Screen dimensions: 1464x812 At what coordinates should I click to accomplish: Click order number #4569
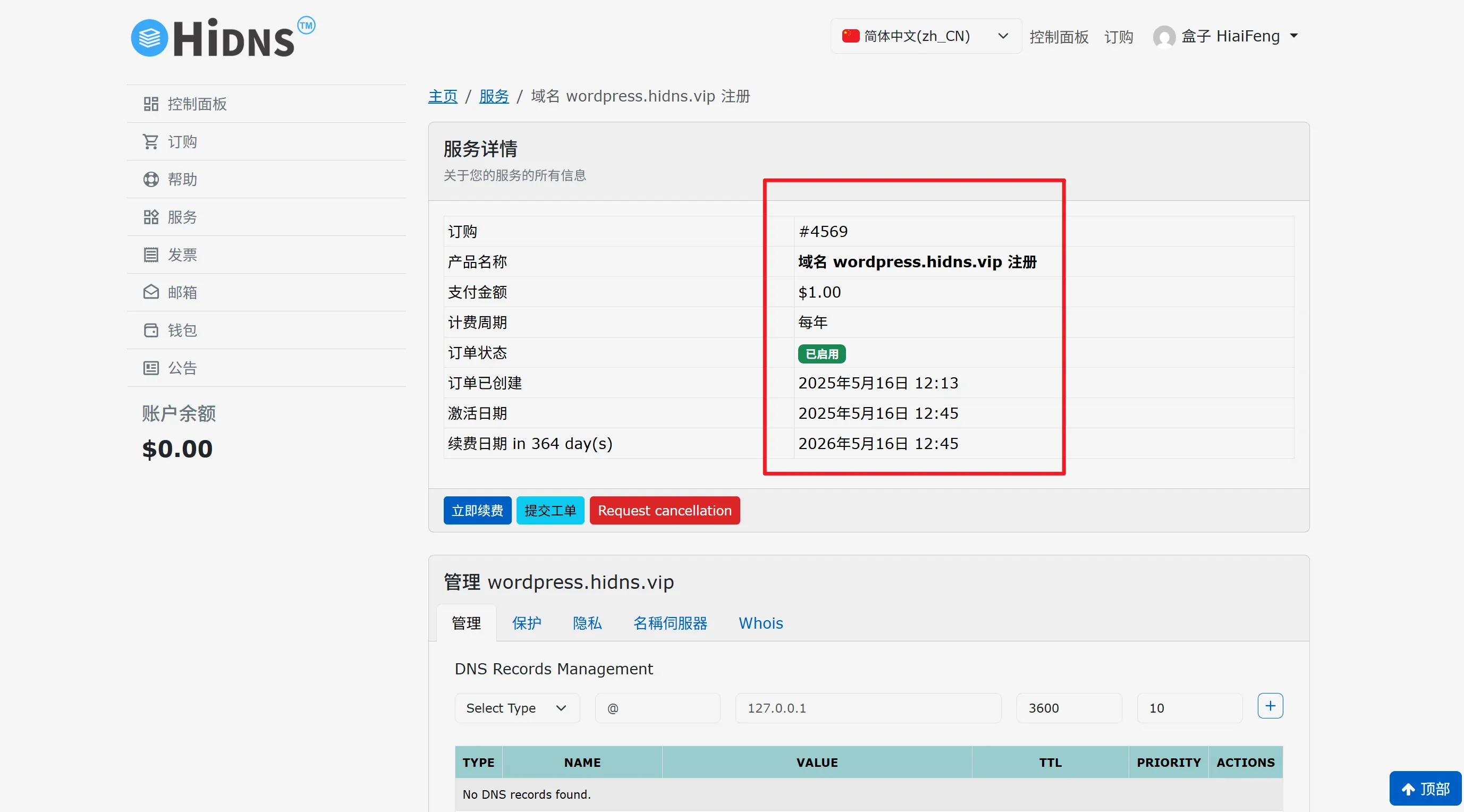(x=823, y=231)
